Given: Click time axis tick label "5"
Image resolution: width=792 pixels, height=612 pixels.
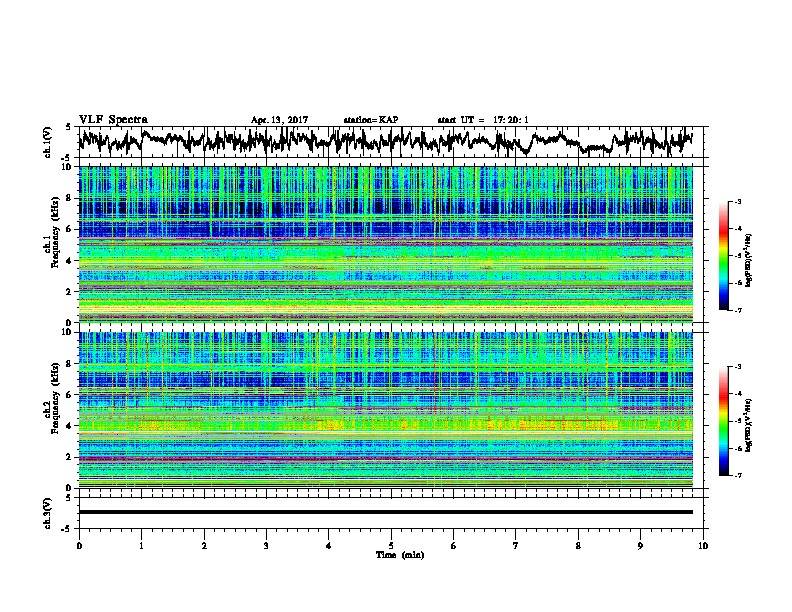Looking at the screenshot, I should pyautogui.click(x=391, y=546).
